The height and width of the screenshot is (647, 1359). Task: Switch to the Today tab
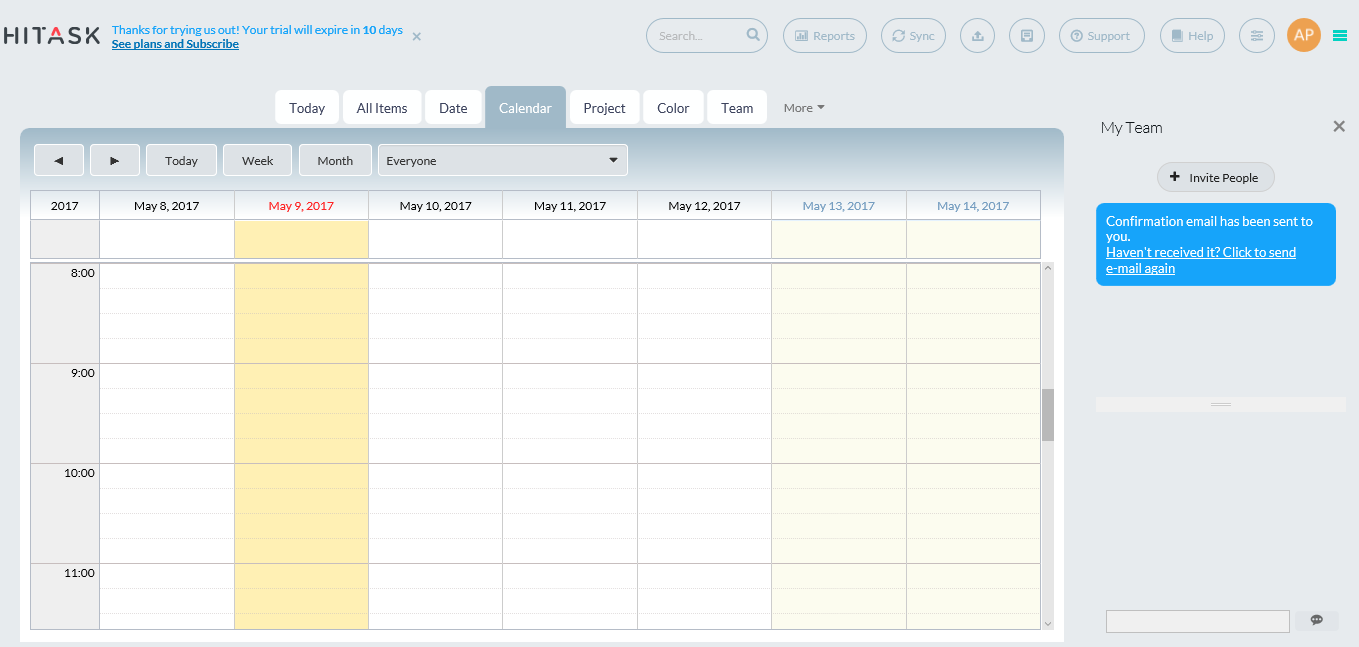tap(307, 108)
